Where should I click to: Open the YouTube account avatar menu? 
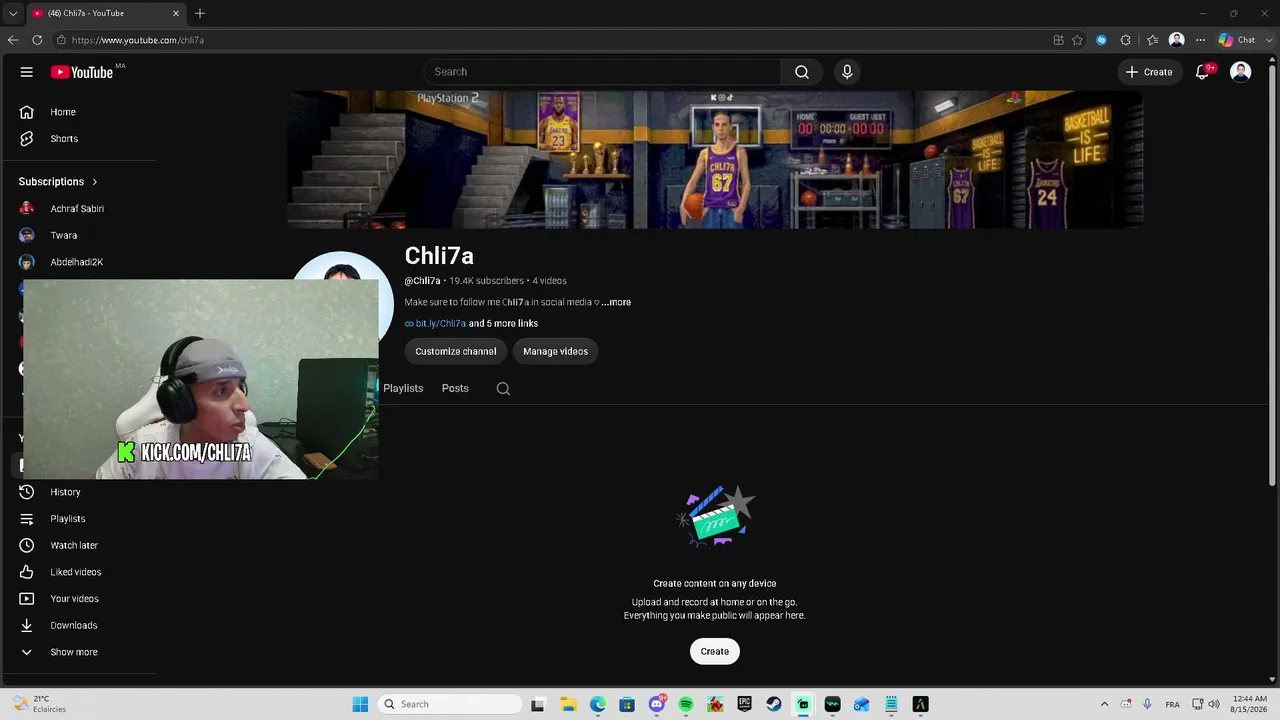pos(1241,72)
